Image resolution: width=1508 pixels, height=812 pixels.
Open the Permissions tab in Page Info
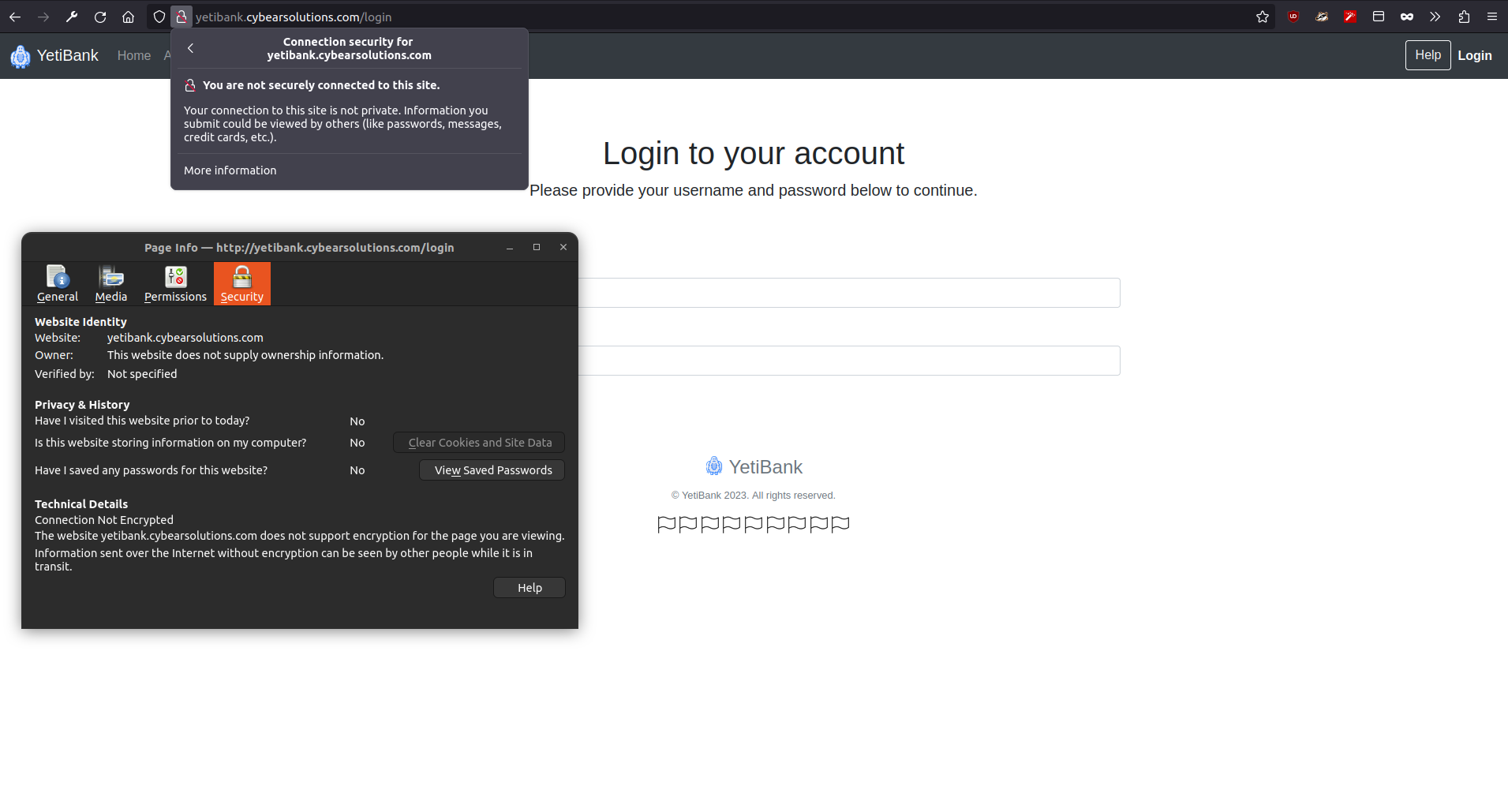pyautogui.click(x=175, y=284)
